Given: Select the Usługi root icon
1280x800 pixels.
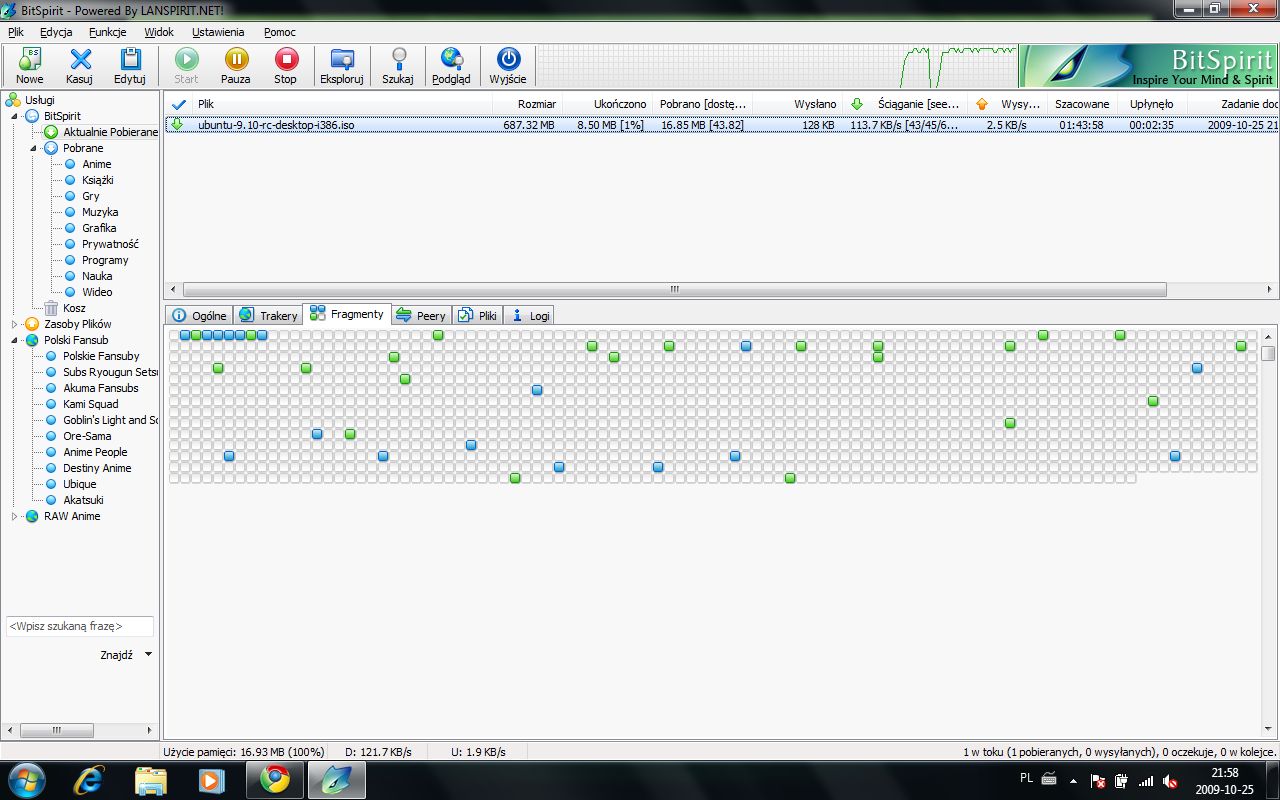Looking at the screenshot, I should coord(13,100).
